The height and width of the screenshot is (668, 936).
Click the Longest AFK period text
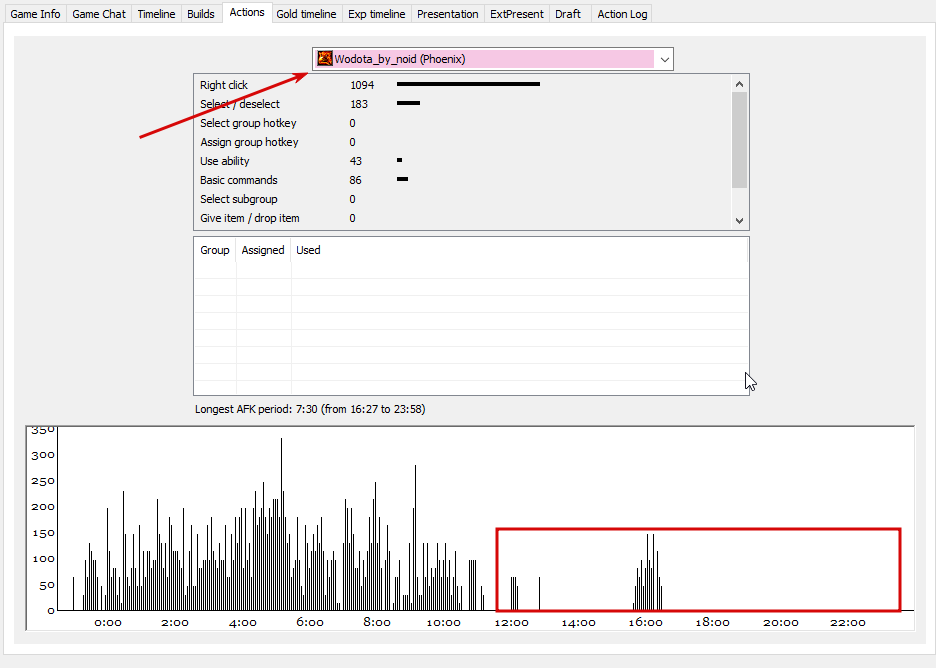(310, 410)
